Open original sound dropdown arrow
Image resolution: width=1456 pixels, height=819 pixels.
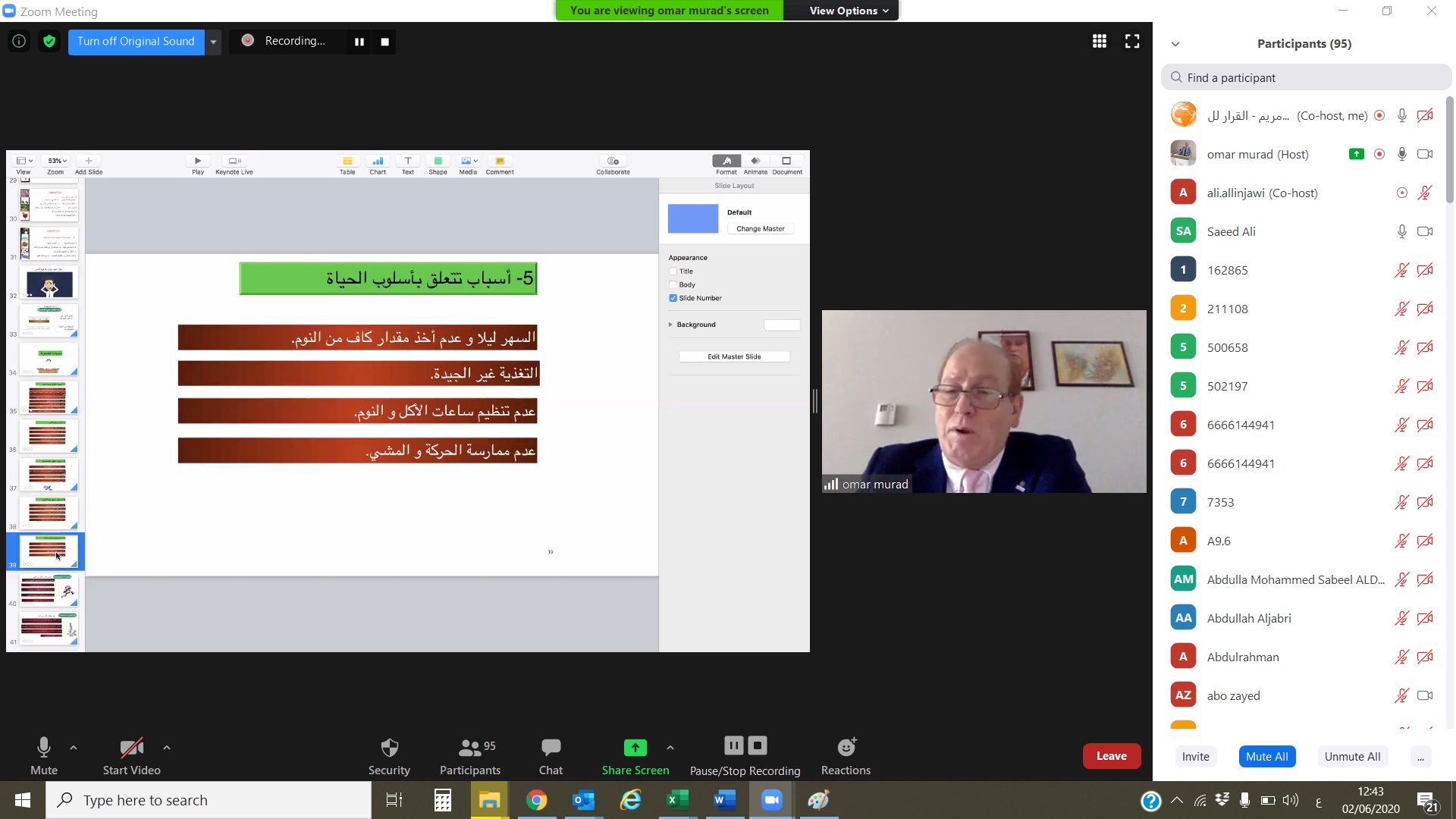(214, 42)
